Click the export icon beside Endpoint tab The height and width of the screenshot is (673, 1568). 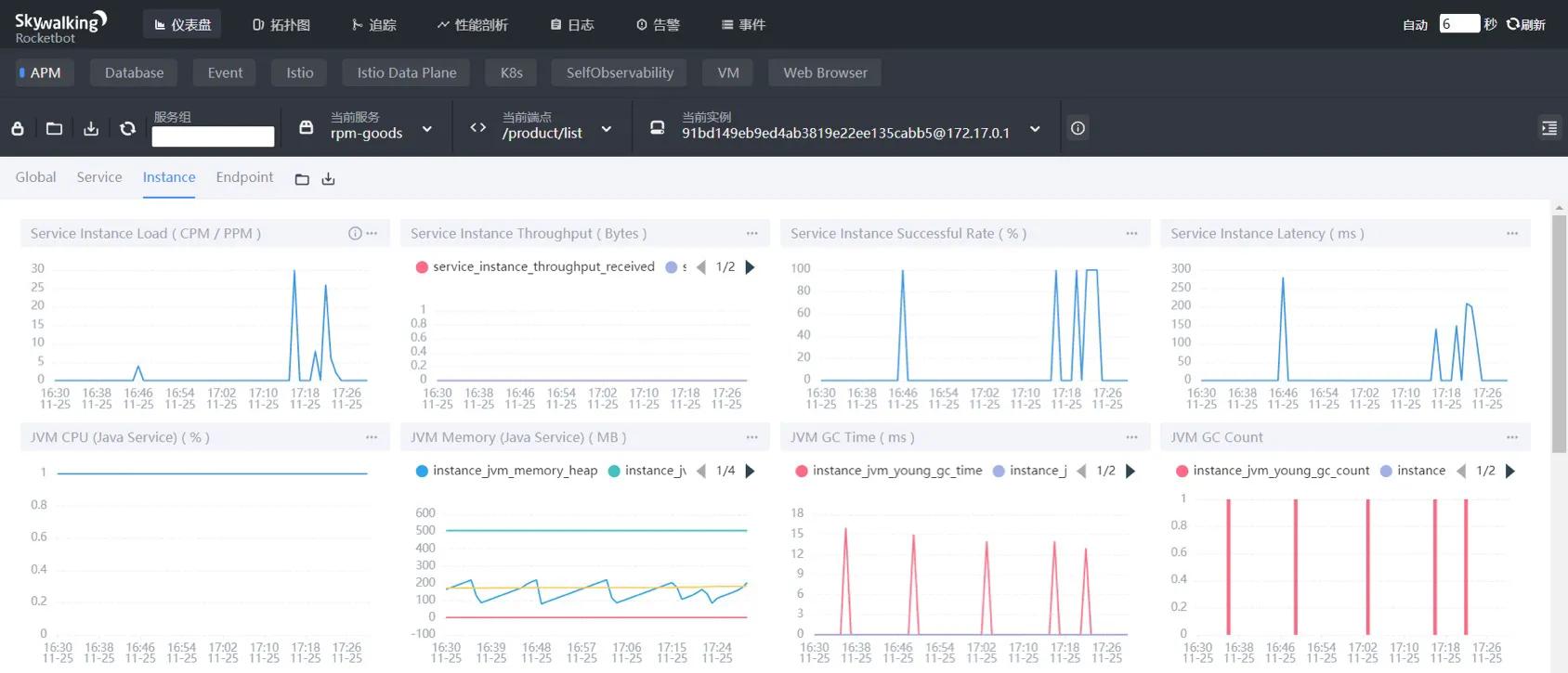[328, 179]
